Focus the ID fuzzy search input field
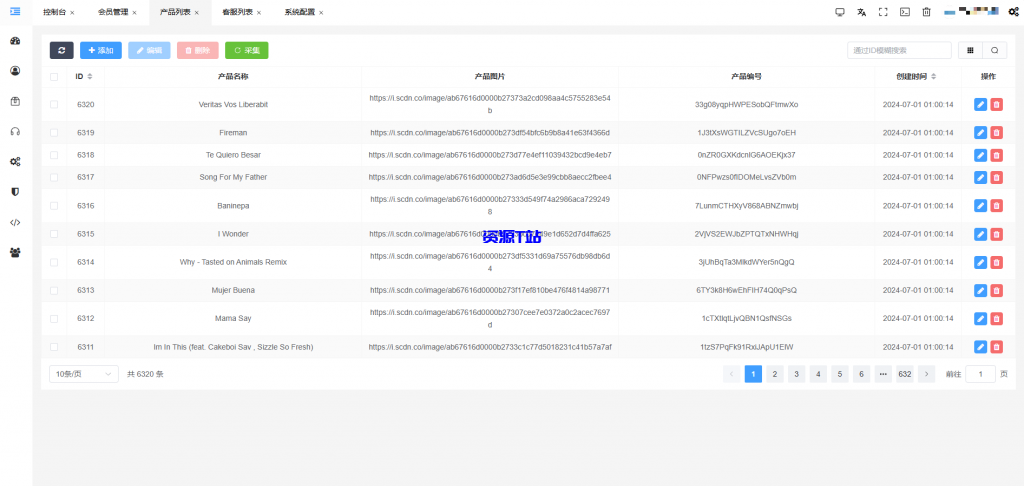Screen dimensions: 1024x486 pos(898,50)
